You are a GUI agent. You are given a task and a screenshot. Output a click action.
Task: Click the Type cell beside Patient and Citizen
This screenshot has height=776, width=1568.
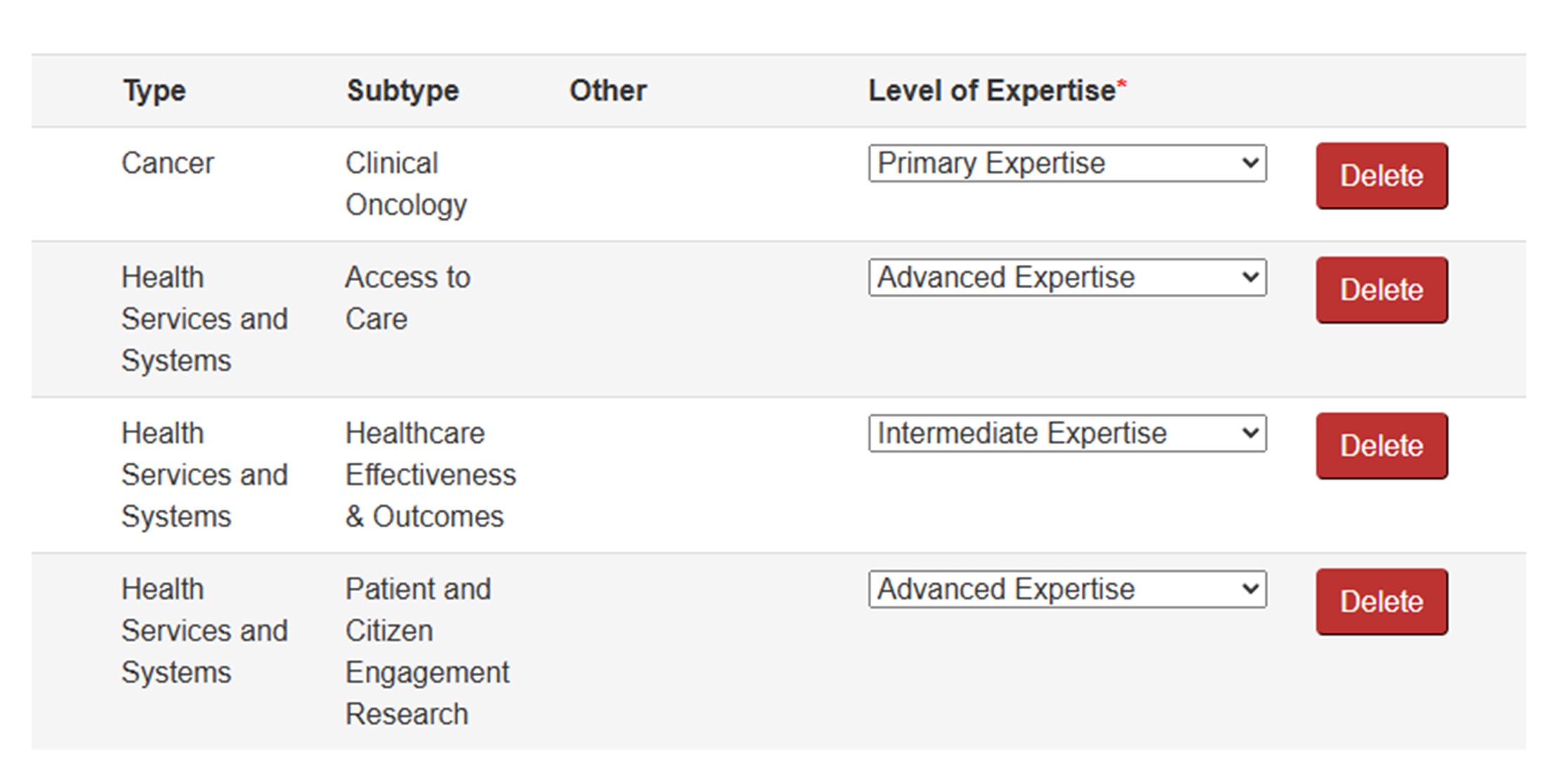(x=204, y=631)
